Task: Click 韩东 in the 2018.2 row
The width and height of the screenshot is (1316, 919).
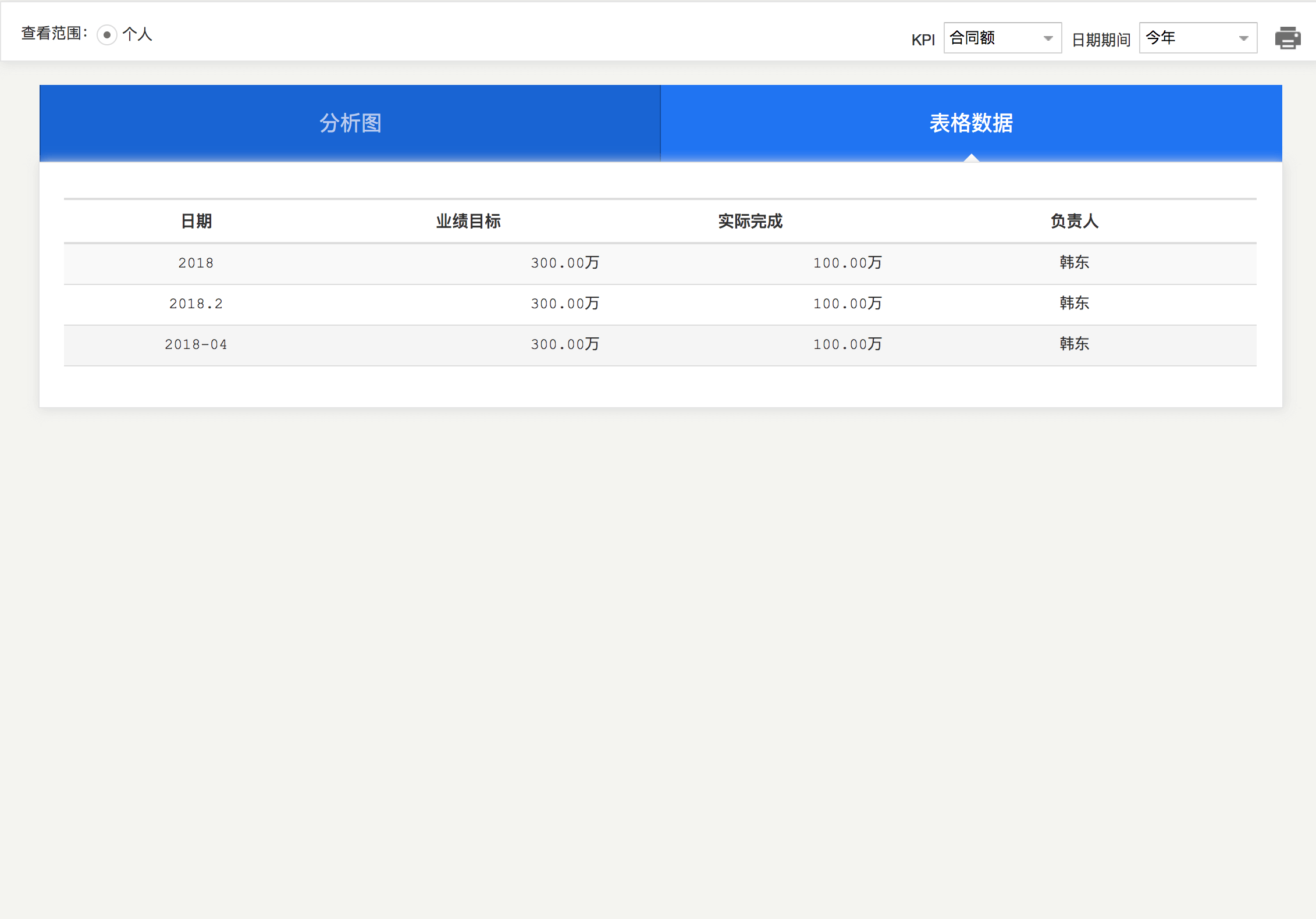Action: tap(1075, 303)
